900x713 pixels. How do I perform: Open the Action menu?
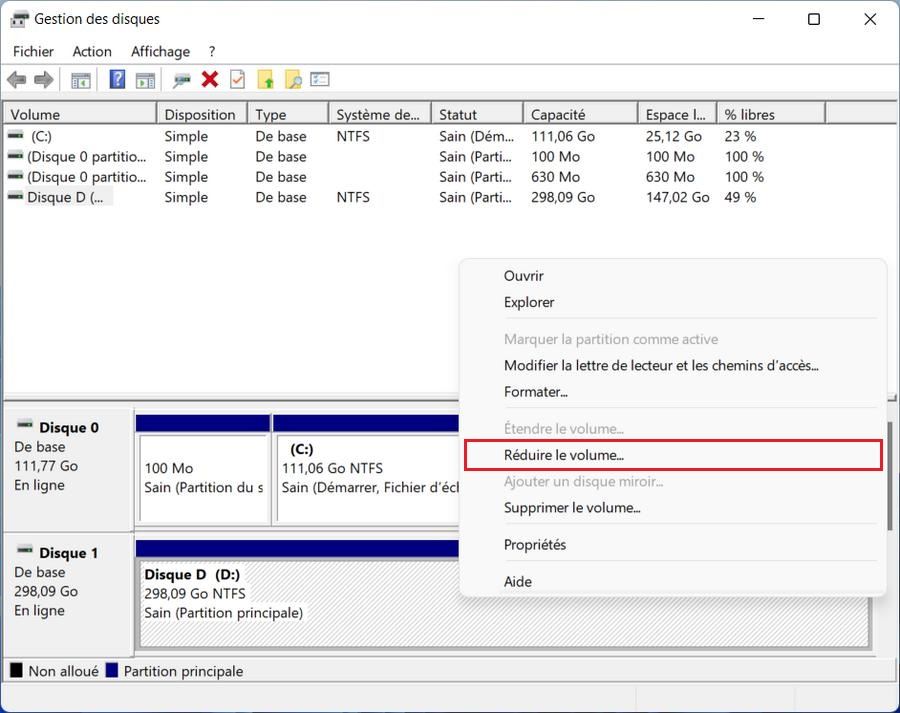click(x=92, y=51)
